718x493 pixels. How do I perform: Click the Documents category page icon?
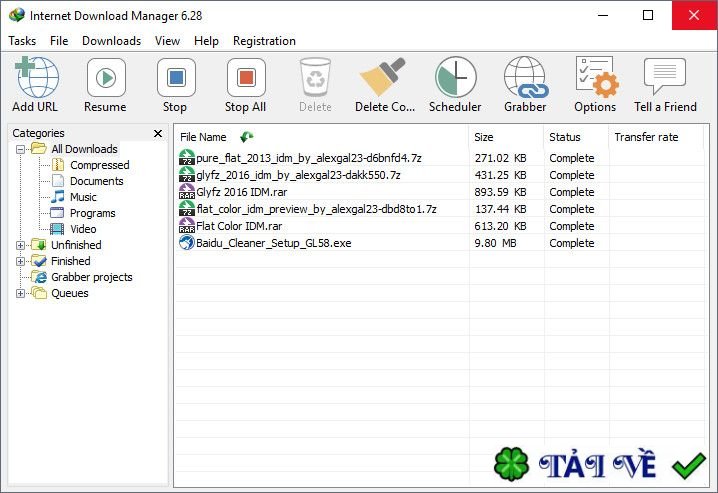point(58,180)
